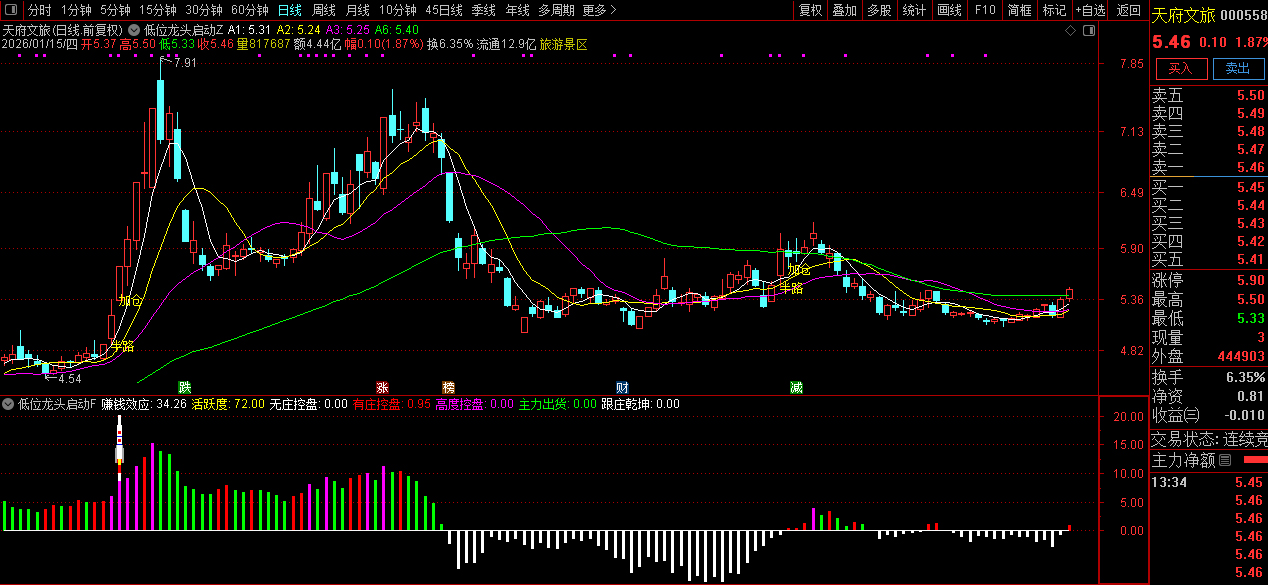Click the 涨停 limit-up price 5.90
Image resolution: width=1268 pixels, height=585 pixels.
tap(1250, 280)
